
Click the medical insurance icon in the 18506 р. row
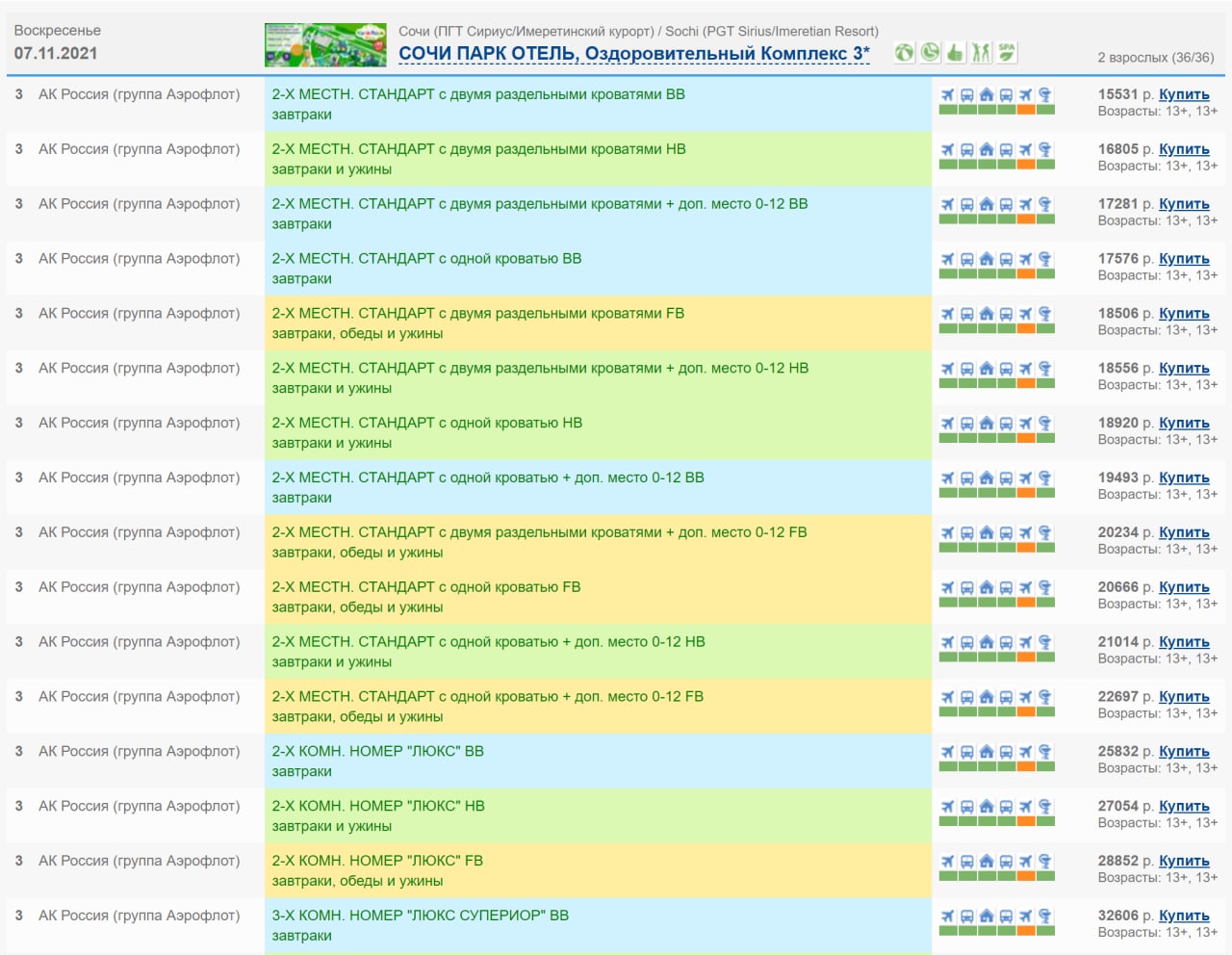pyautogui.click(x=1045, y=315)
